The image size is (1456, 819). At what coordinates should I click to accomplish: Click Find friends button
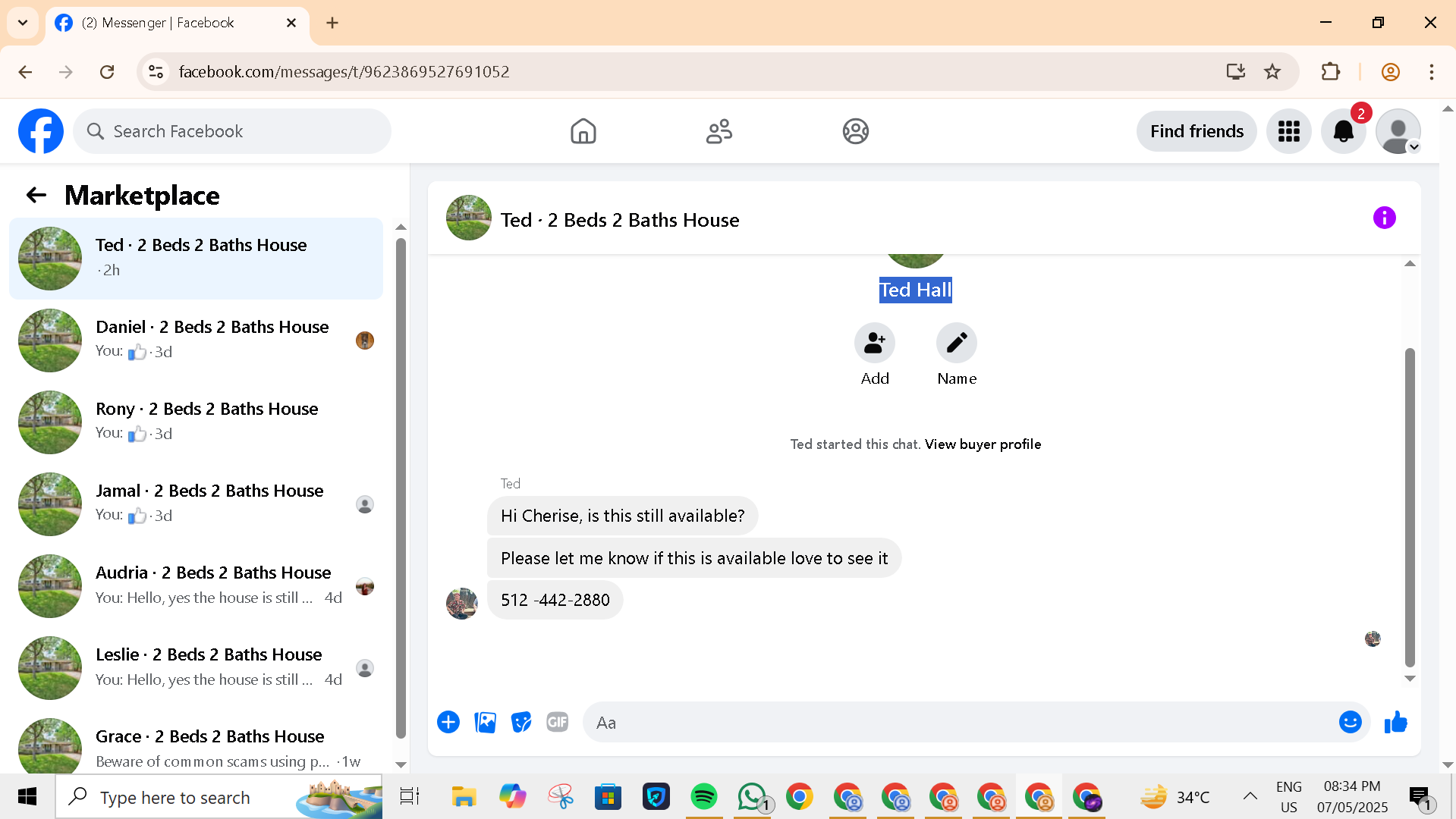(1197, 131)
